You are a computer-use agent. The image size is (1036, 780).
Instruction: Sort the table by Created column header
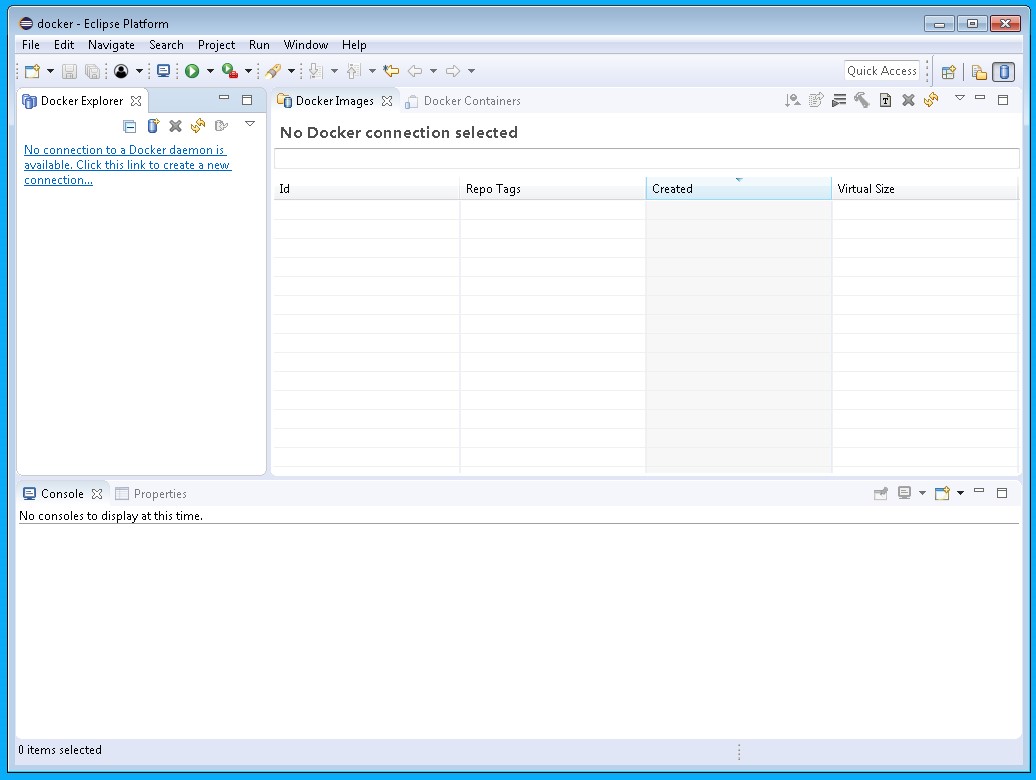[738, 189]
